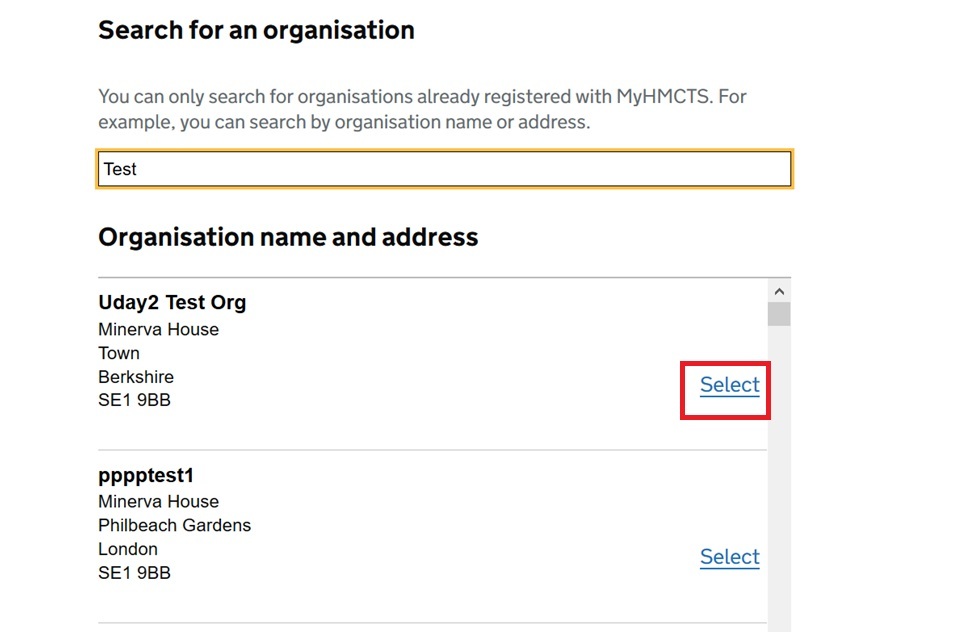The width and height of the screenshot is (960, 640).
Task: Click the results scrollbar up arrow
Action: (779, 291)
